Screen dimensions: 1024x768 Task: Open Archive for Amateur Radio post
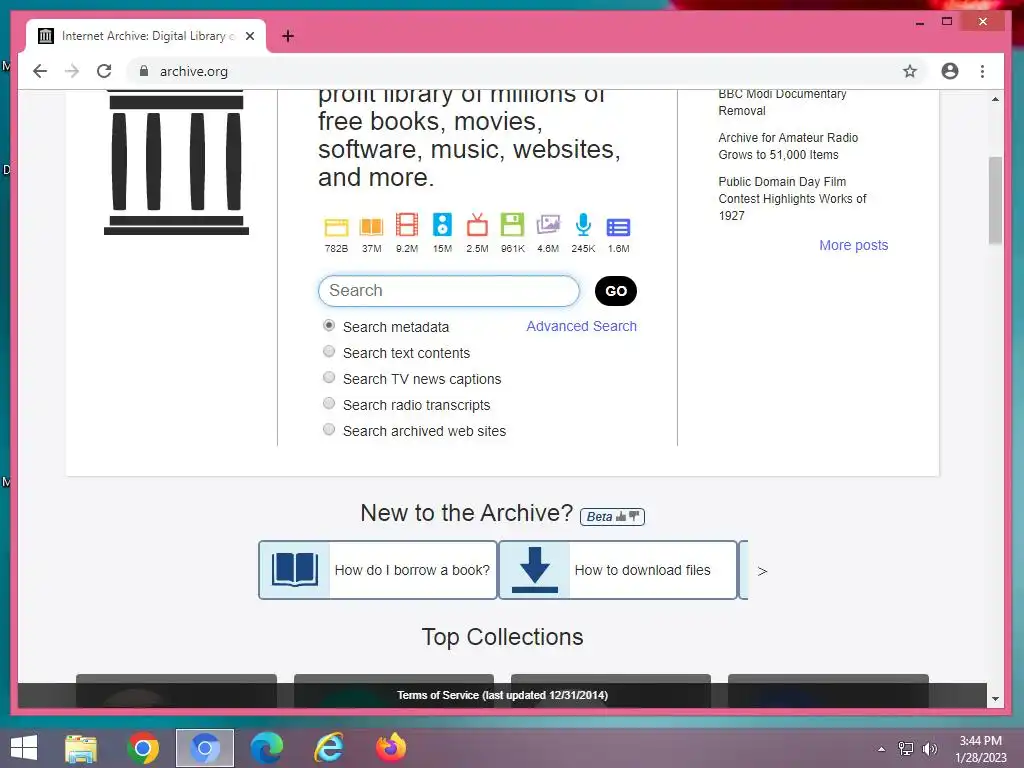point(788,146)
